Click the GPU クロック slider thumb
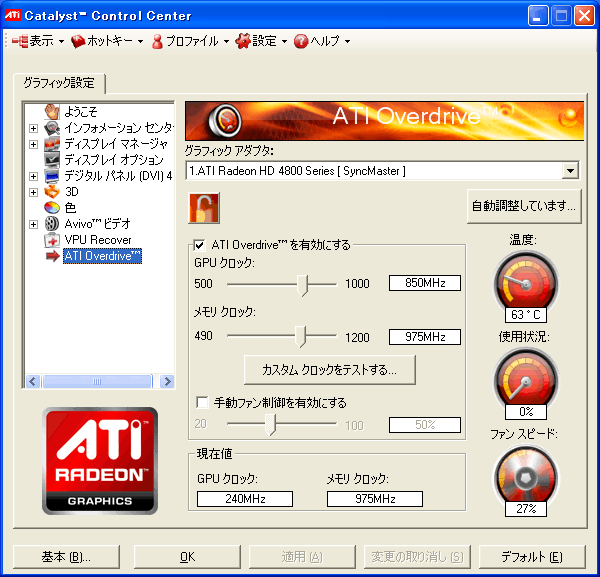This screenshot has width=600, height=577. [x=304, y=284]
